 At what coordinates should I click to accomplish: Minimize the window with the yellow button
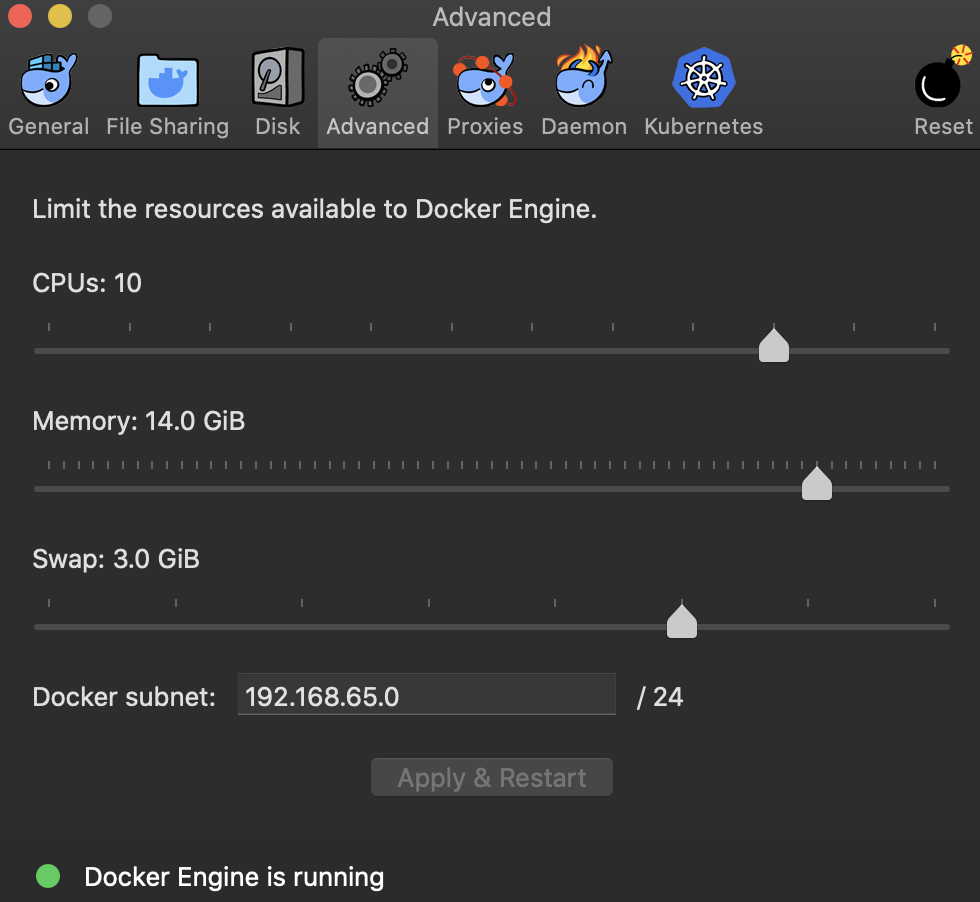pos(60,17)
